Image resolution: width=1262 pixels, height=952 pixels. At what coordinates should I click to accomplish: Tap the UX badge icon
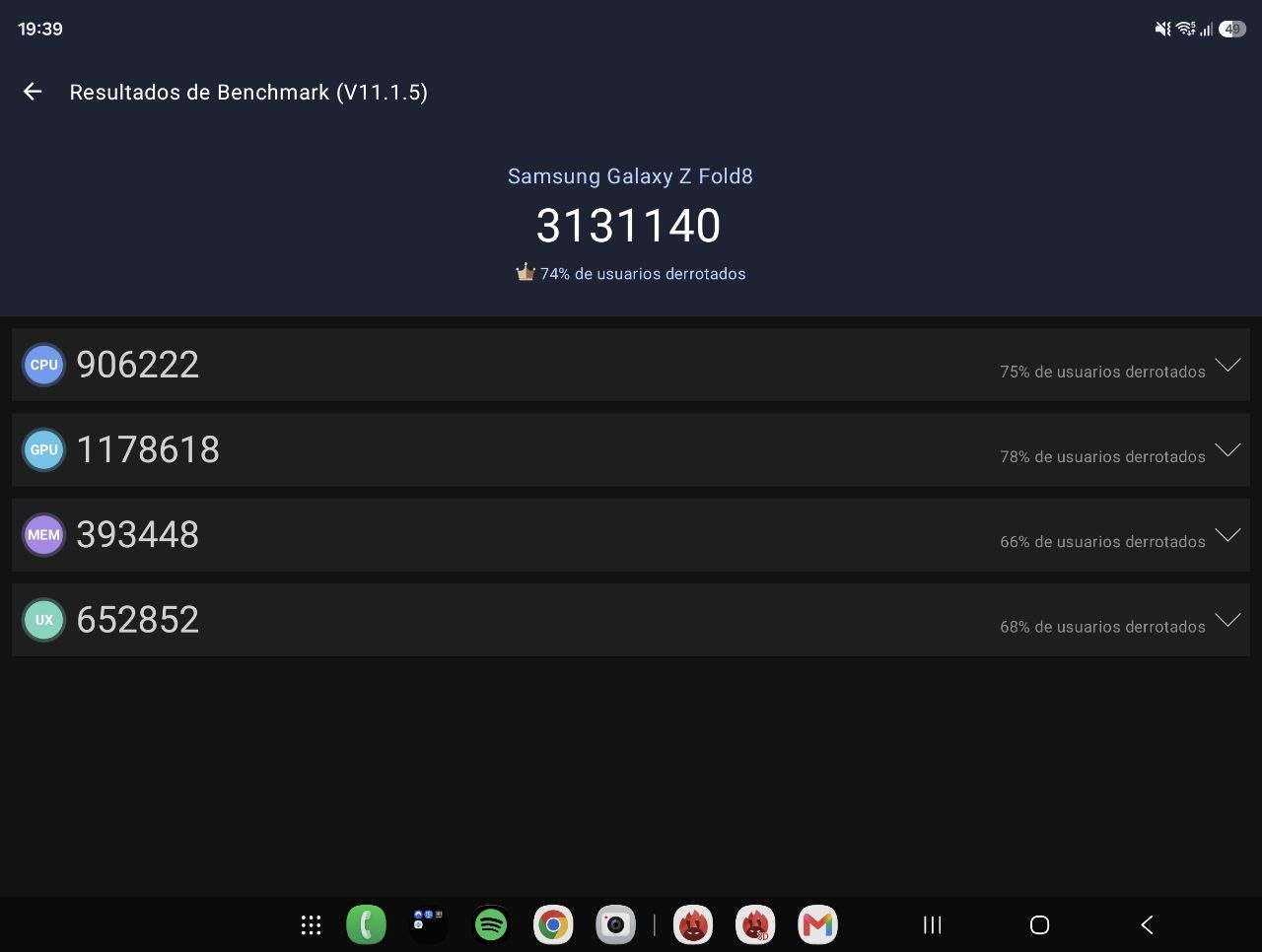coord(43,620)
